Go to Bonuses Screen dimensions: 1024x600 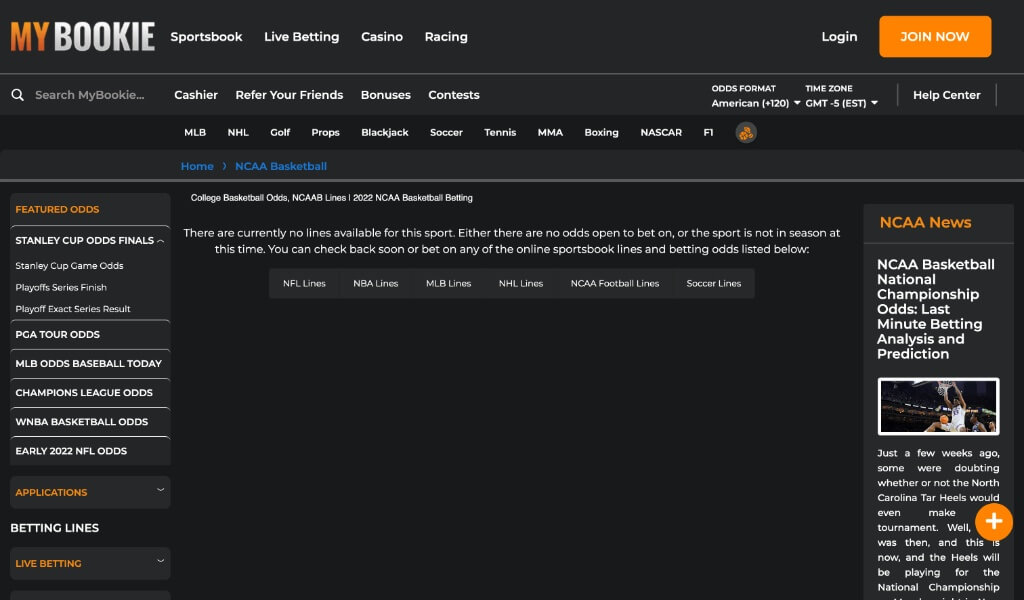[386, 95]
